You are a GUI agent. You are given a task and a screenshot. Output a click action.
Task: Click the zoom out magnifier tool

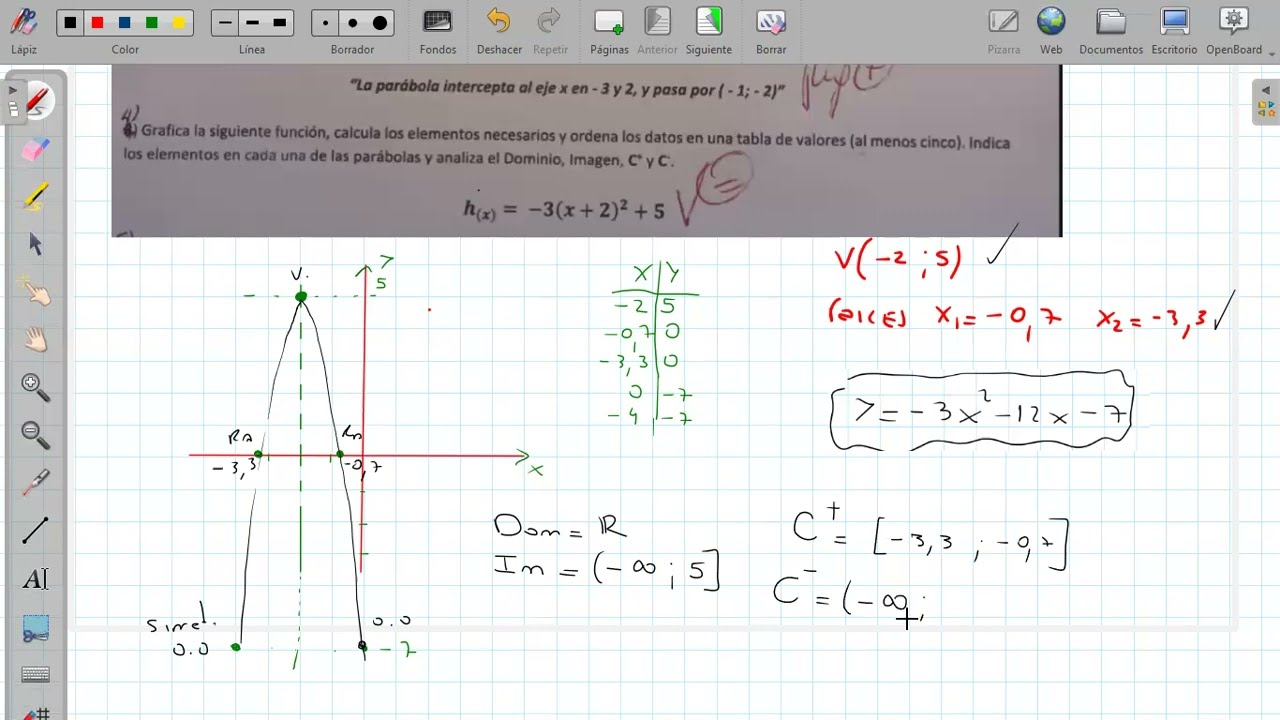point(36,436)
